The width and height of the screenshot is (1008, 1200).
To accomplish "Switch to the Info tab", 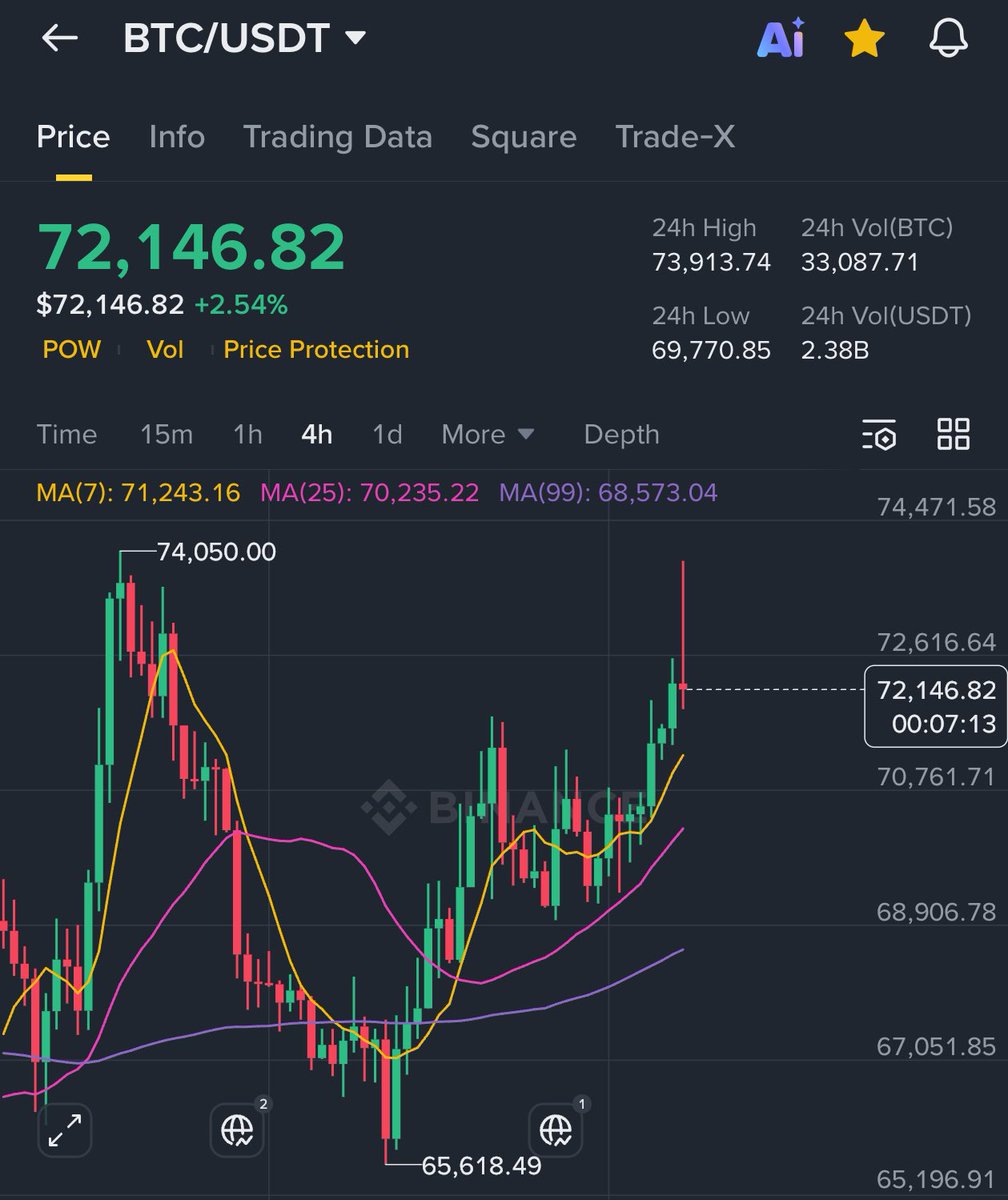I will (176, 137).
